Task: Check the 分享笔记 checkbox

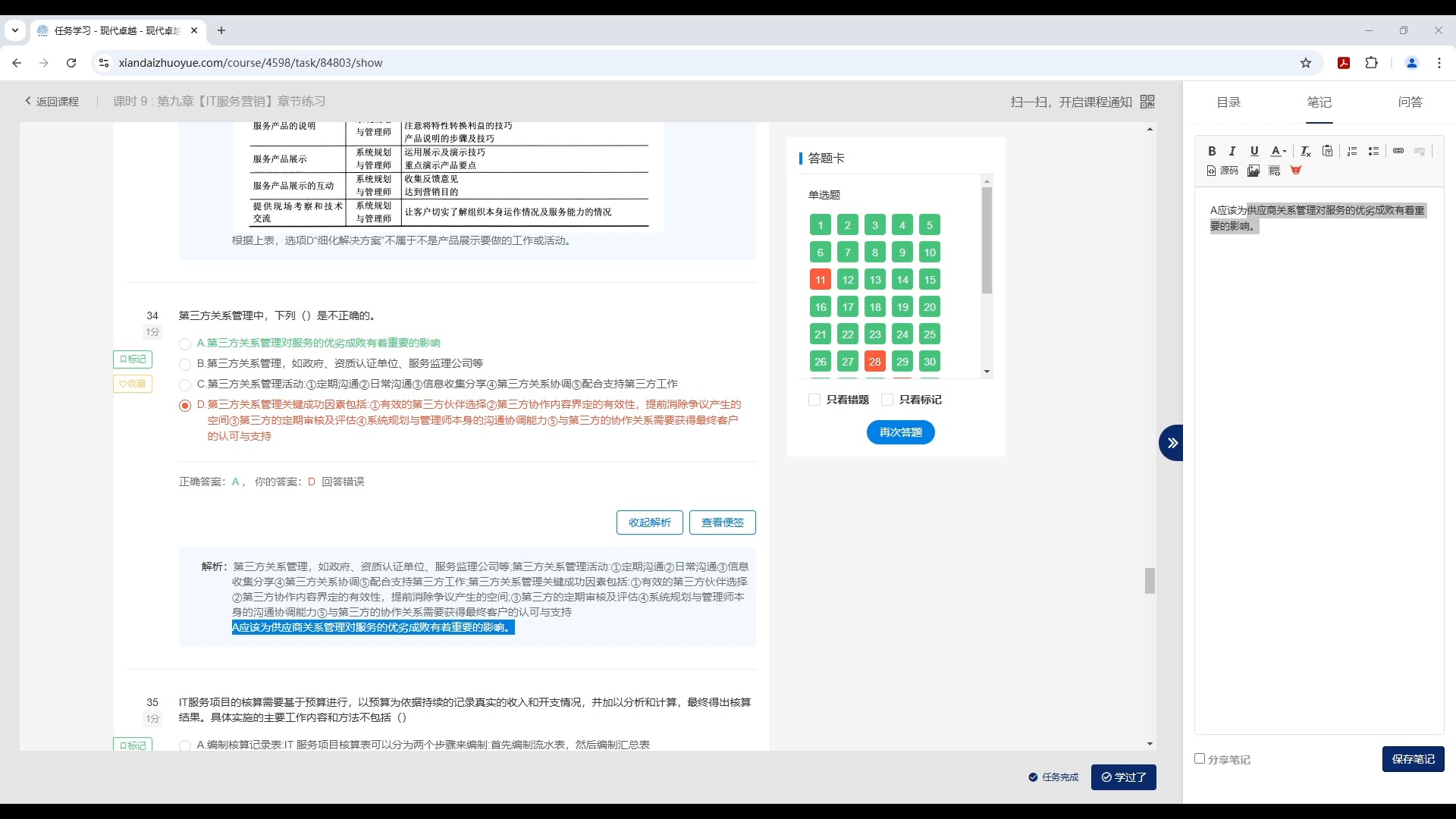Action: pos(1200,758)
